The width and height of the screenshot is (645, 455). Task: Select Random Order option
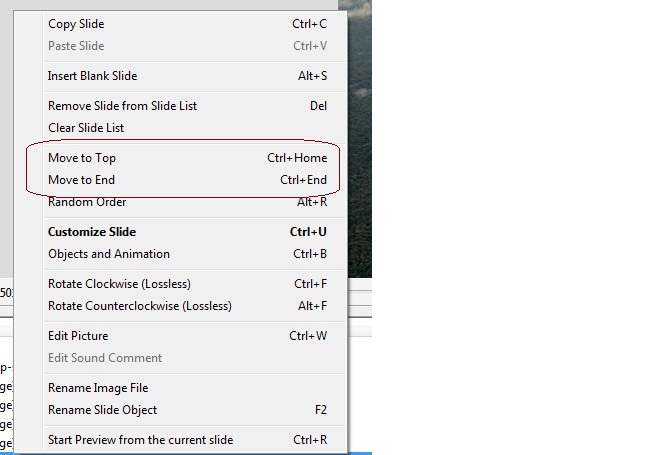(x=180, y=202)
